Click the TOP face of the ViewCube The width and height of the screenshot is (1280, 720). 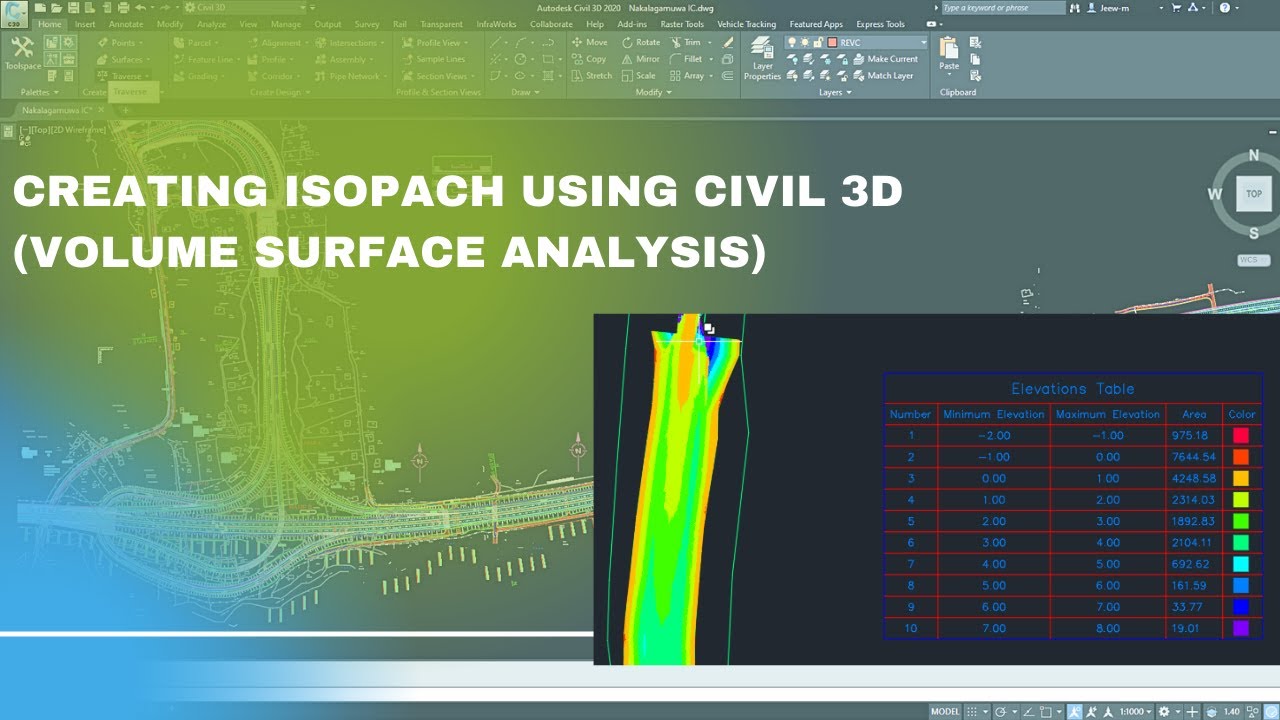(1254, 194)
